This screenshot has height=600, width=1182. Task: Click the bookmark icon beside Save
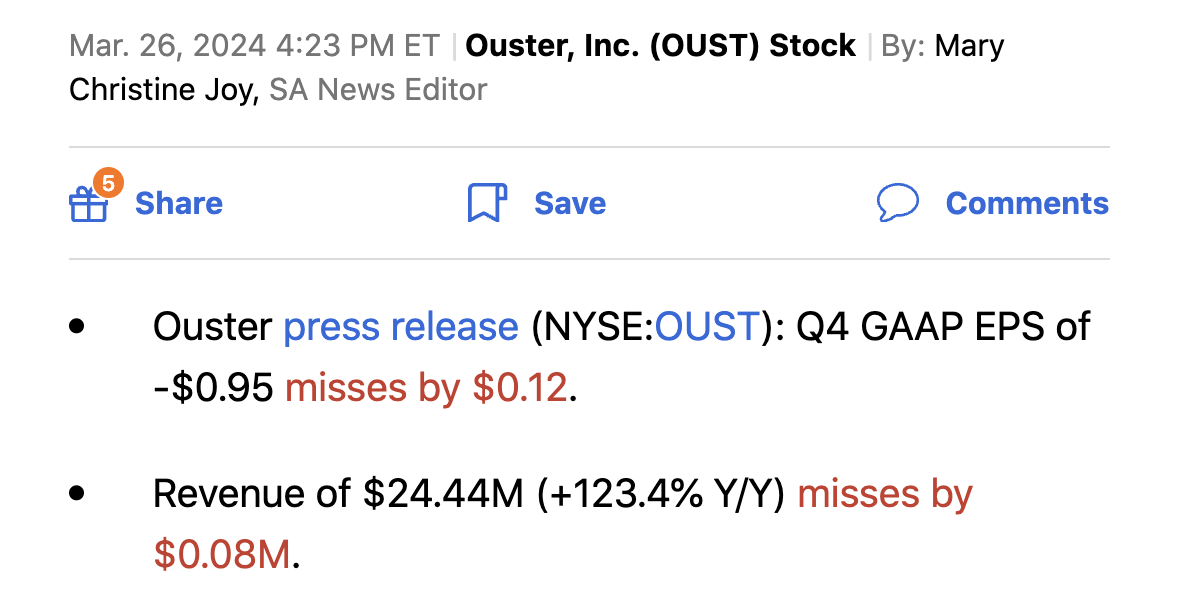point(486,202)
